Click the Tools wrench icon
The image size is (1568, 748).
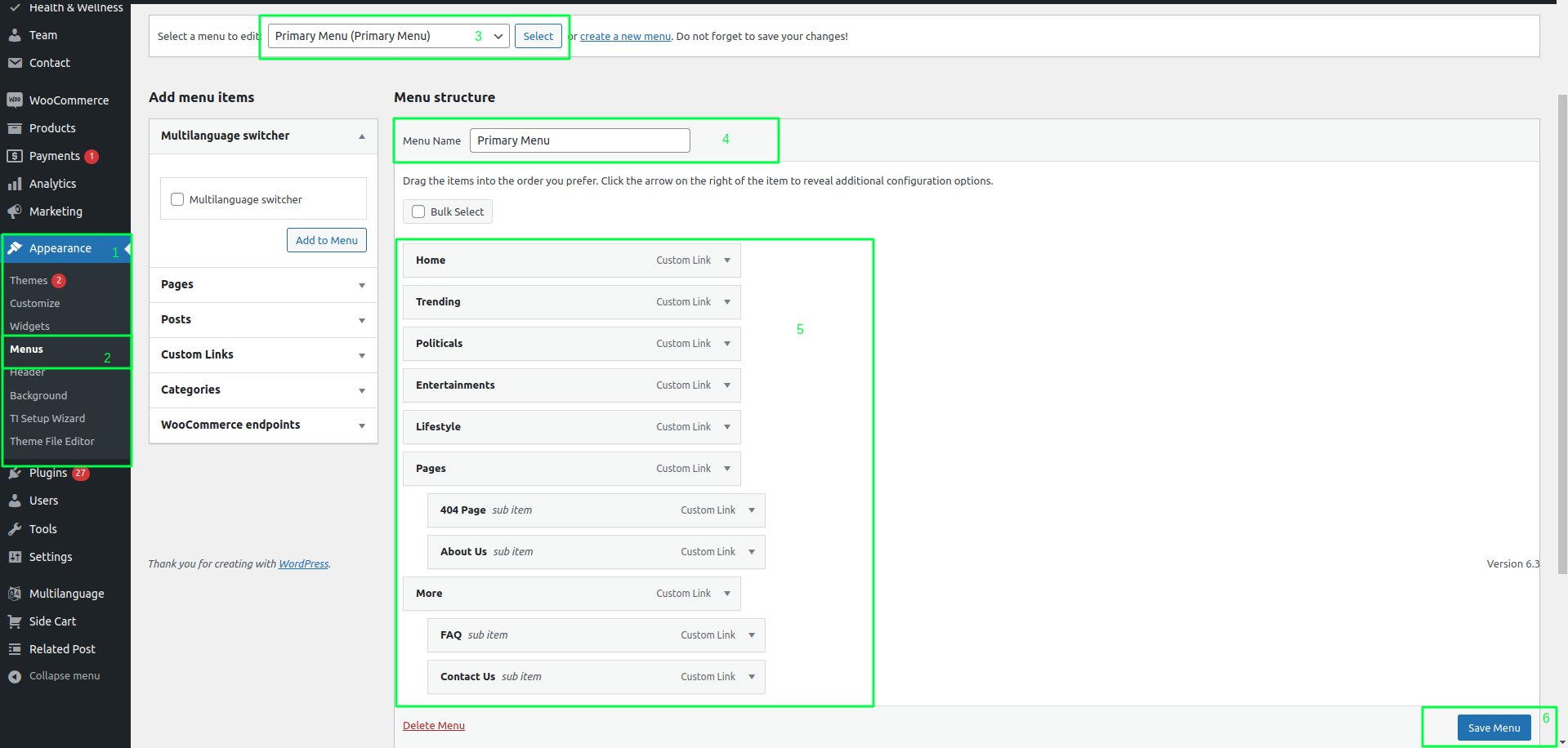tap(15, 529)
